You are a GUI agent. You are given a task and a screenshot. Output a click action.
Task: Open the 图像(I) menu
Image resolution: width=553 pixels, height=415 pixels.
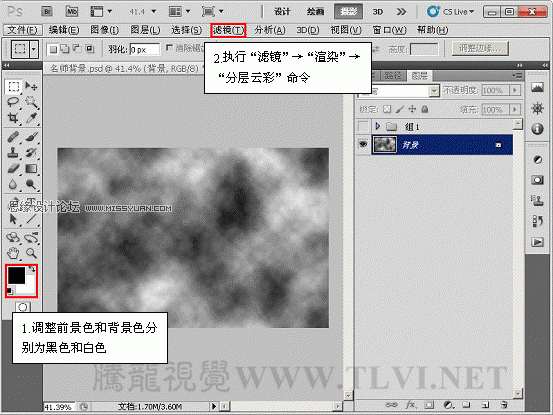click(104, 30)
